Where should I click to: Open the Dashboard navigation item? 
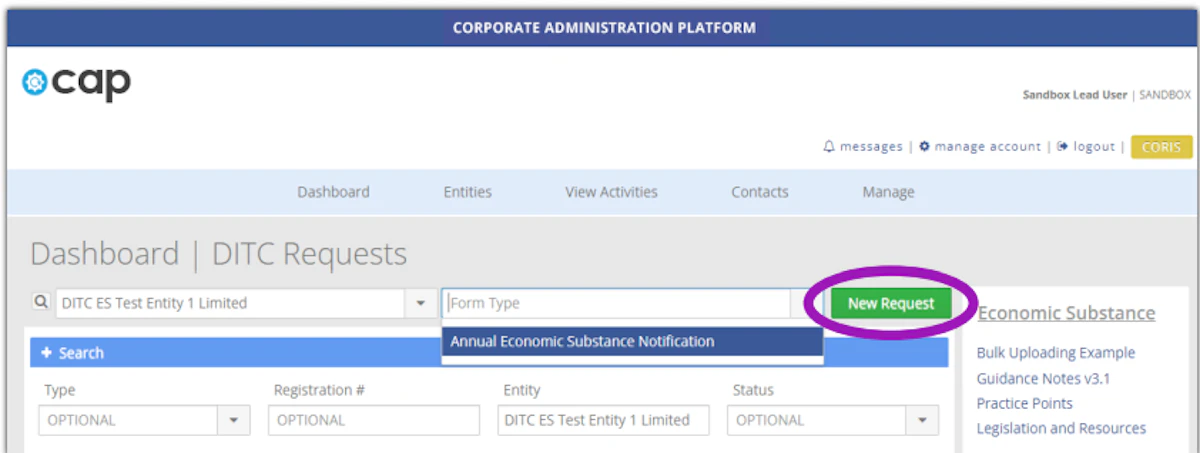333,192
